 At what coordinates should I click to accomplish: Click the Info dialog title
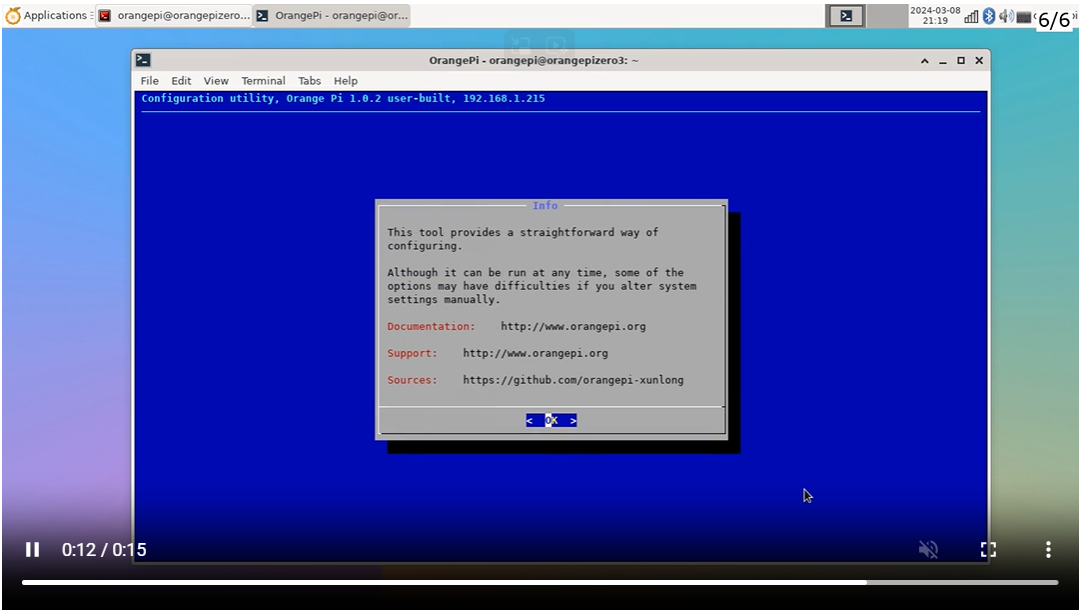[545, 205]
